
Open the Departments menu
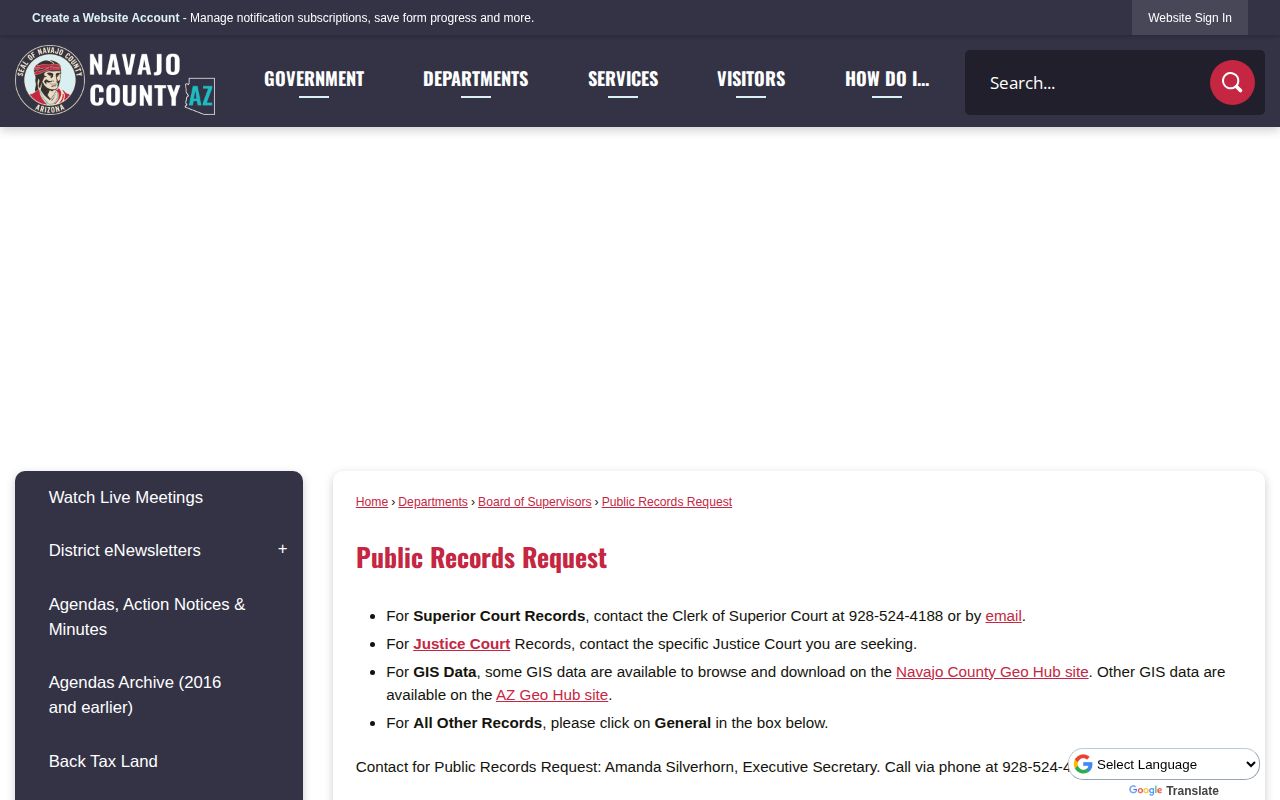476,79
